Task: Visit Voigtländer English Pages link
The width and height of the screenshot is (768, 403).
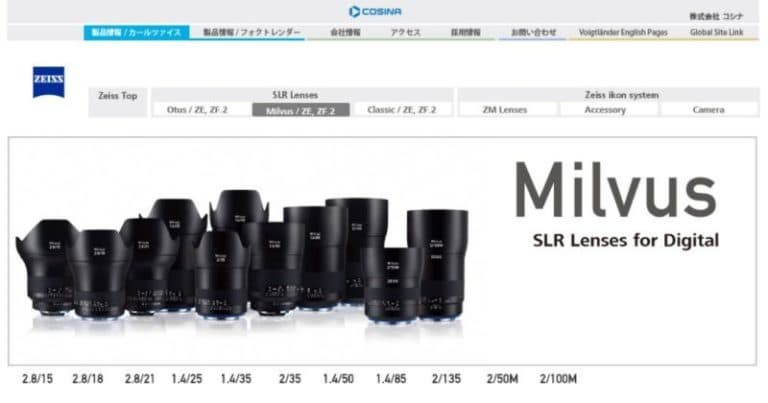Action: coord(623,32)
